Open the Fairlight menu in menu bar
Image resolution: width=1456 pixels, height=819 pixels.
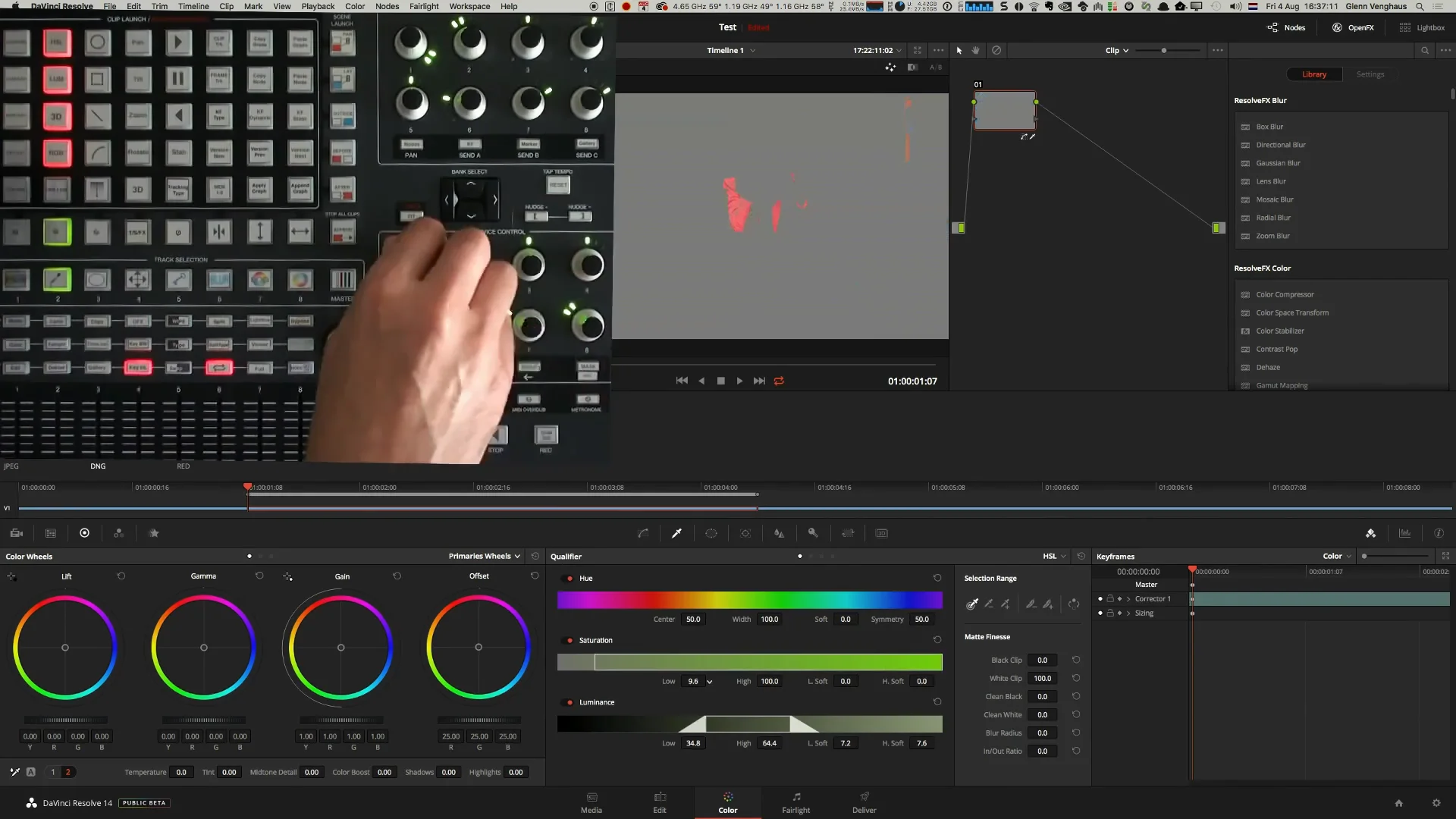coord(424,6)
